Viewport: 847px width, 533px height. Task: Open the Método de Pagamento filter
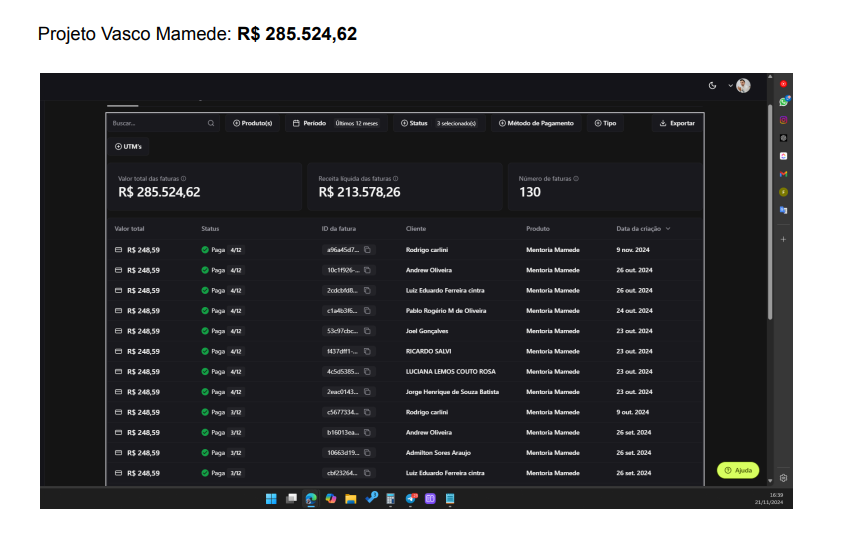[536, 123]
